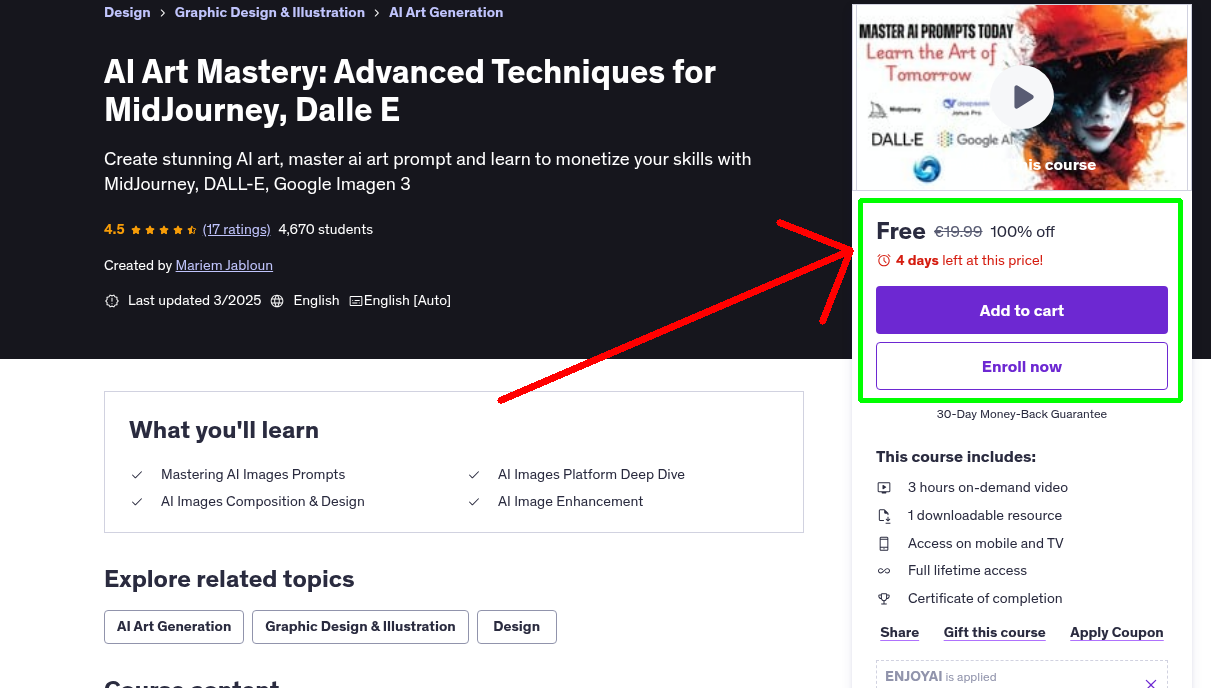Click the globe language icon
Screen dimensions: 1211x688
(x=277, y=301)
